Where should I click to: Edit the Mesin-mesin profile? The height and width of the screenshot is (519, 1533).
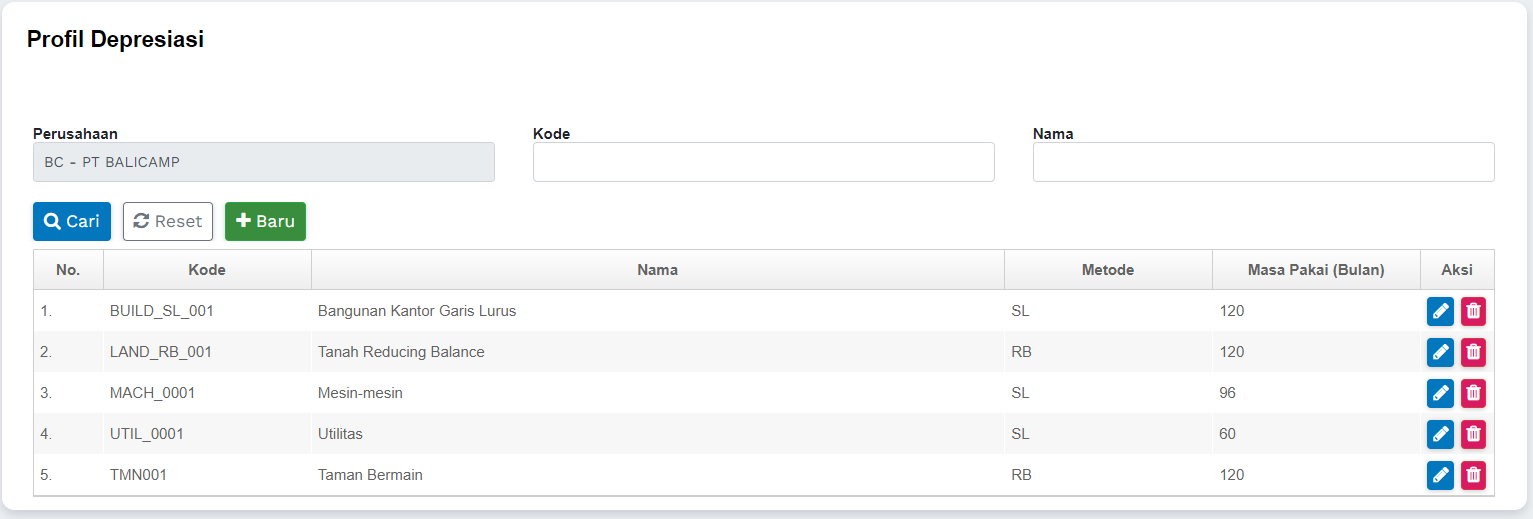tap(1440, 393)
